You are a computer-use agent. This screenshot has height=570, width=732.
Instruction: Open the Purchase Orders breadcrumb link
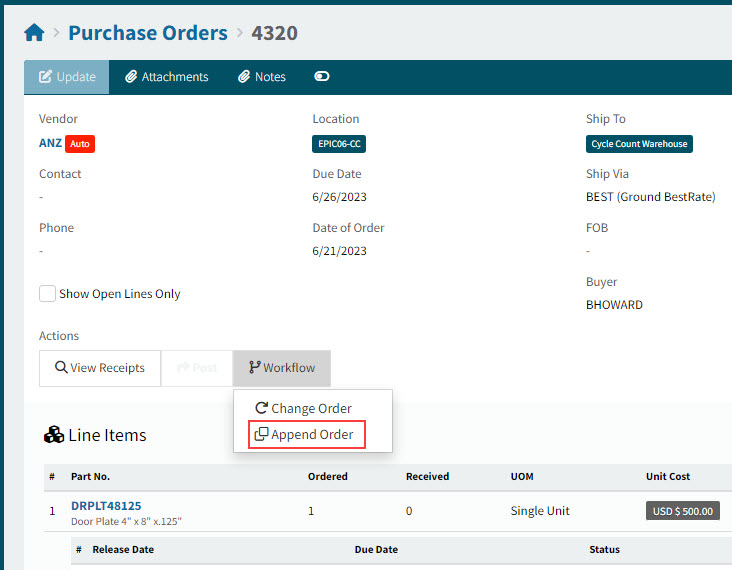147,33
